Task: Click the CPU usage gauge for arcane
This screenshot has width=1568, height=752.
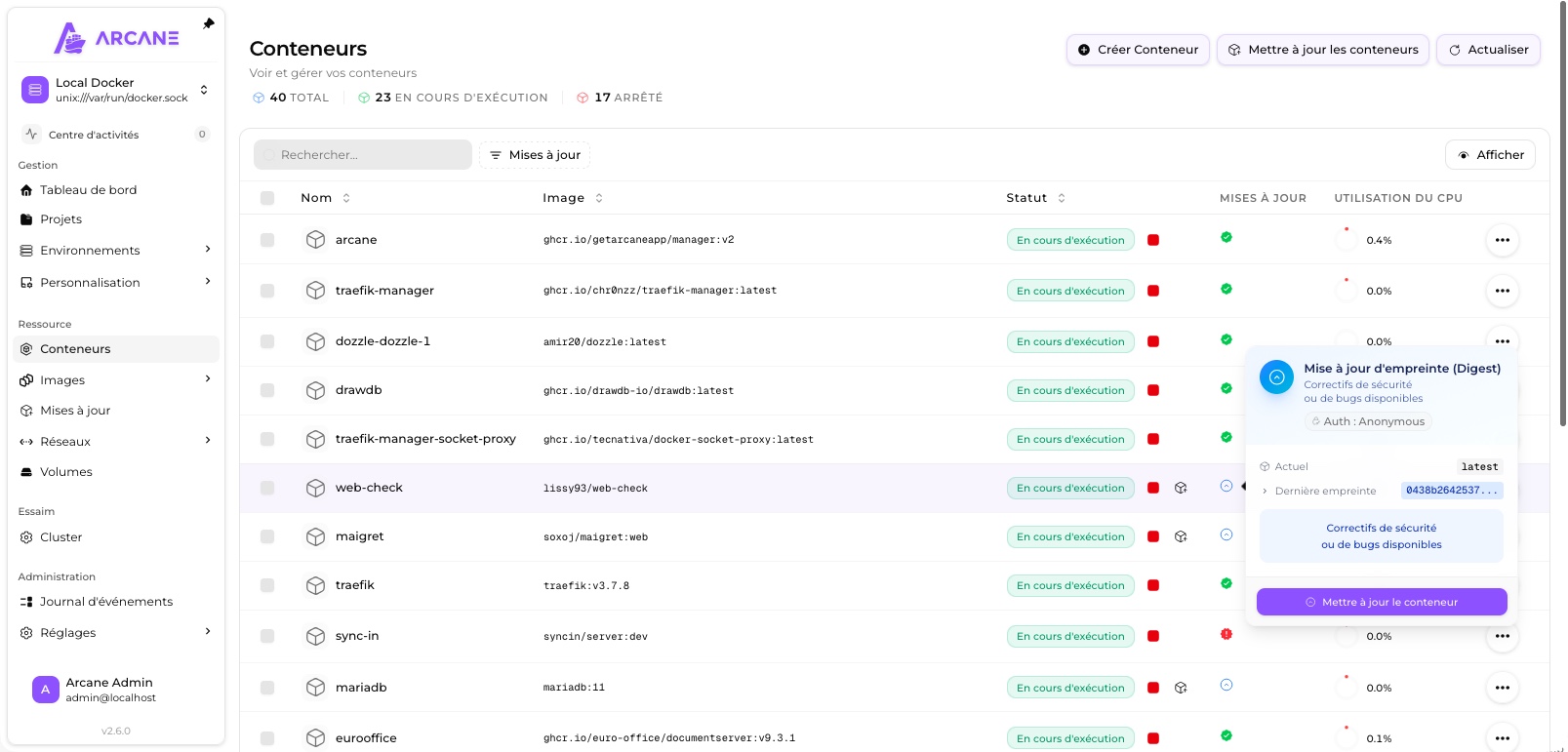Action: [x=1347, y=240]
